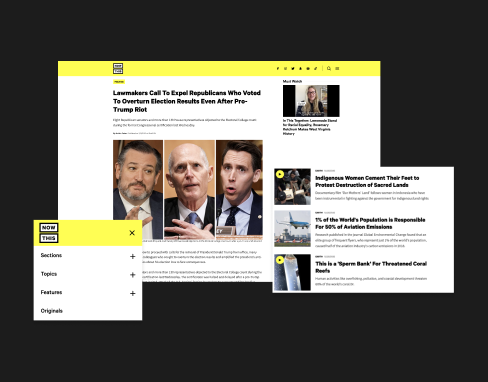The width and height of the screenshot is (488, 382).
Task: Open the hamburger menu icon in header
Action: coord(337,69)
